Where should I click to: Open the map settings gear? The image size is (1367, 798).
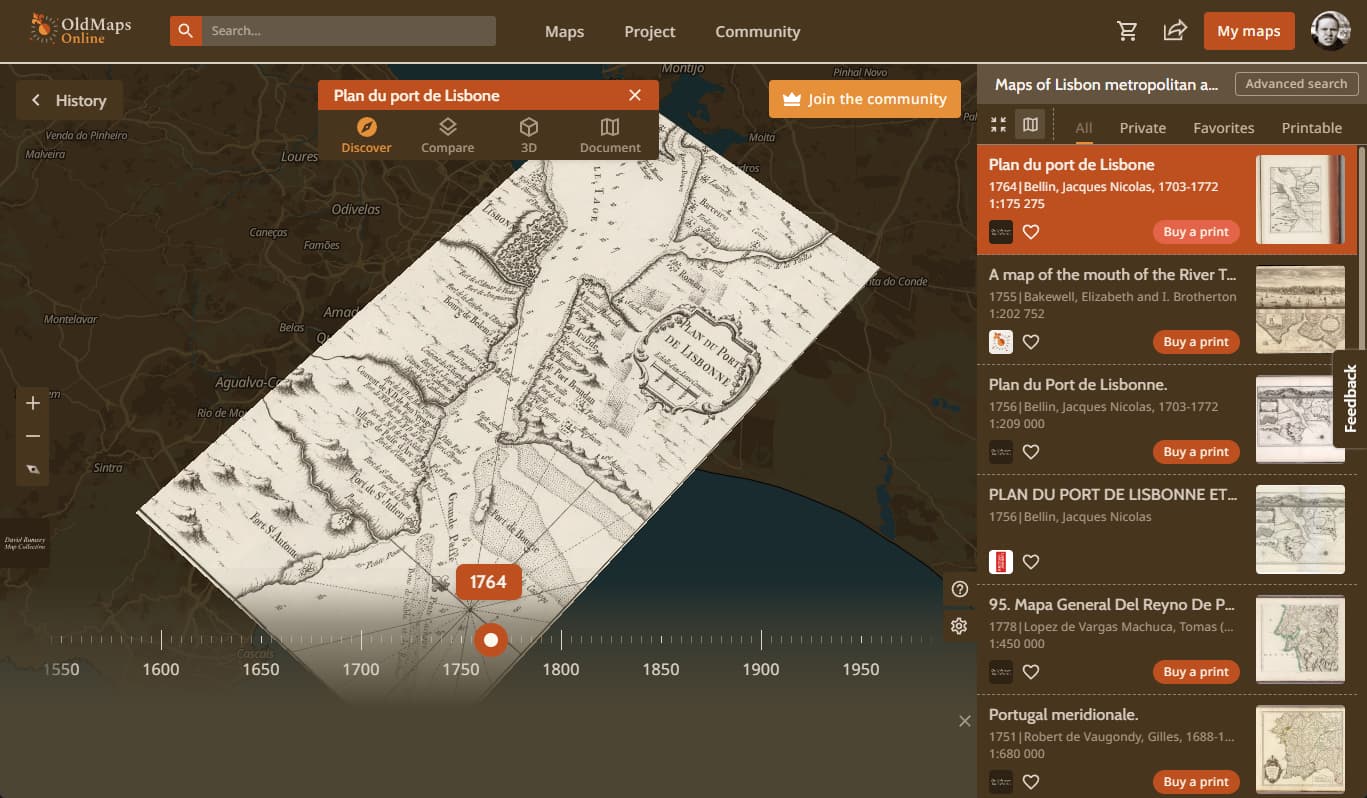point(959,626)
